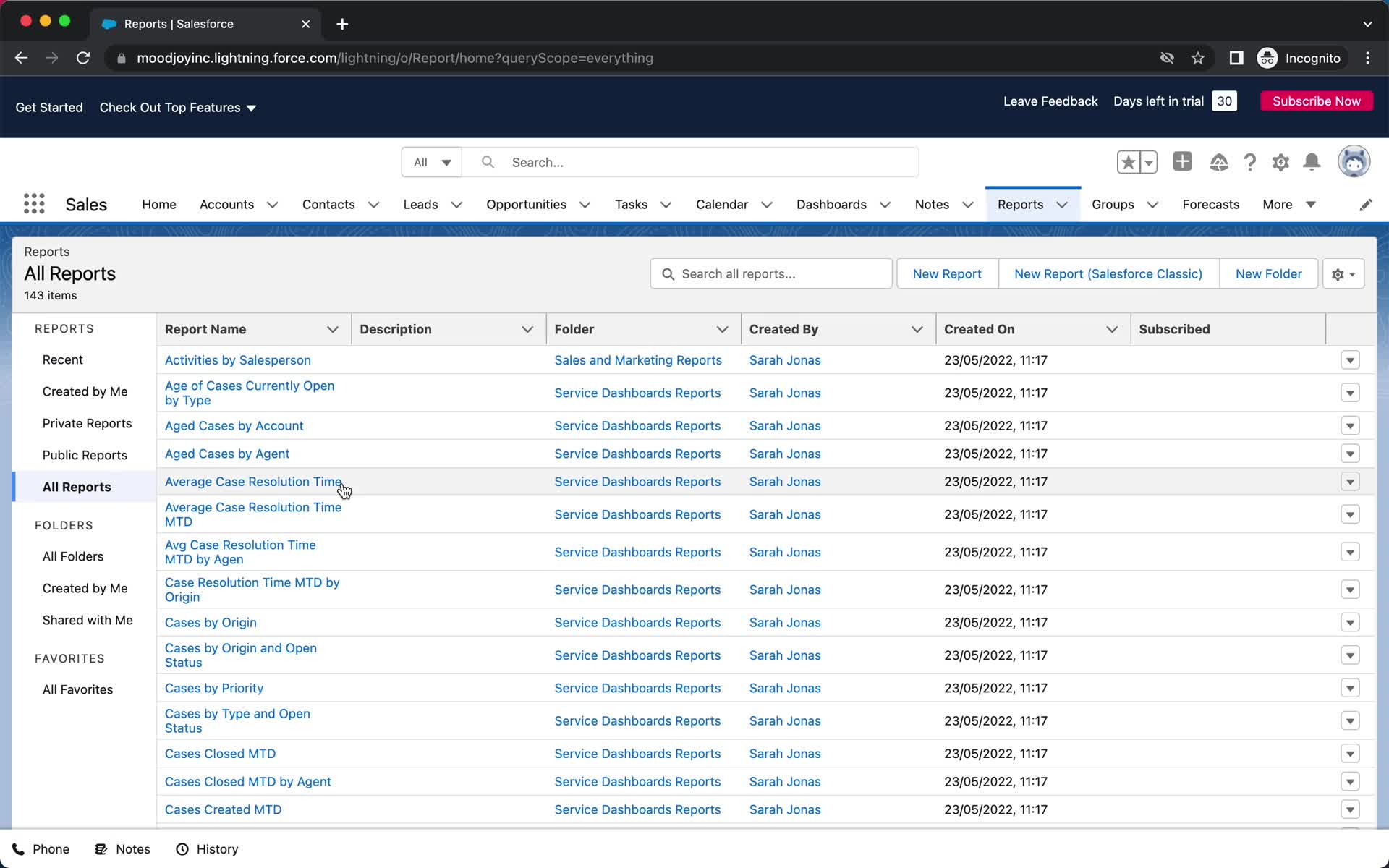Image resolution: width=1389 pixels, height=868 pixels.
Task: Go back to previous browser page
Action: pyautogui.click(x=21, y=58)
